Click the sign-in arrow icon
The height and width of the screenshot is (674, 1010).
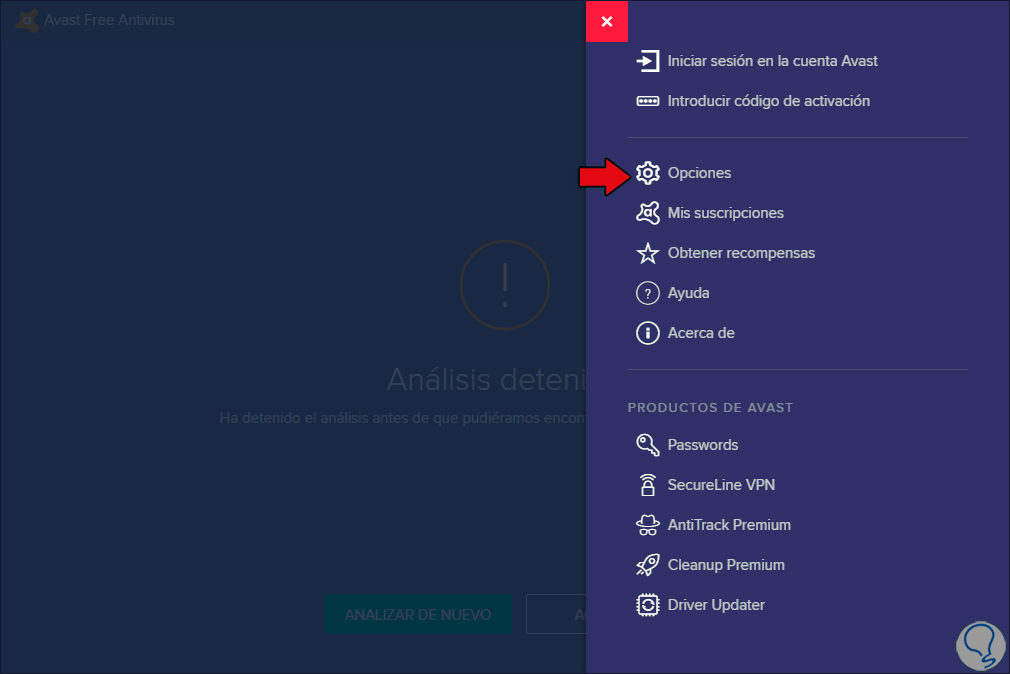point(647,61)
